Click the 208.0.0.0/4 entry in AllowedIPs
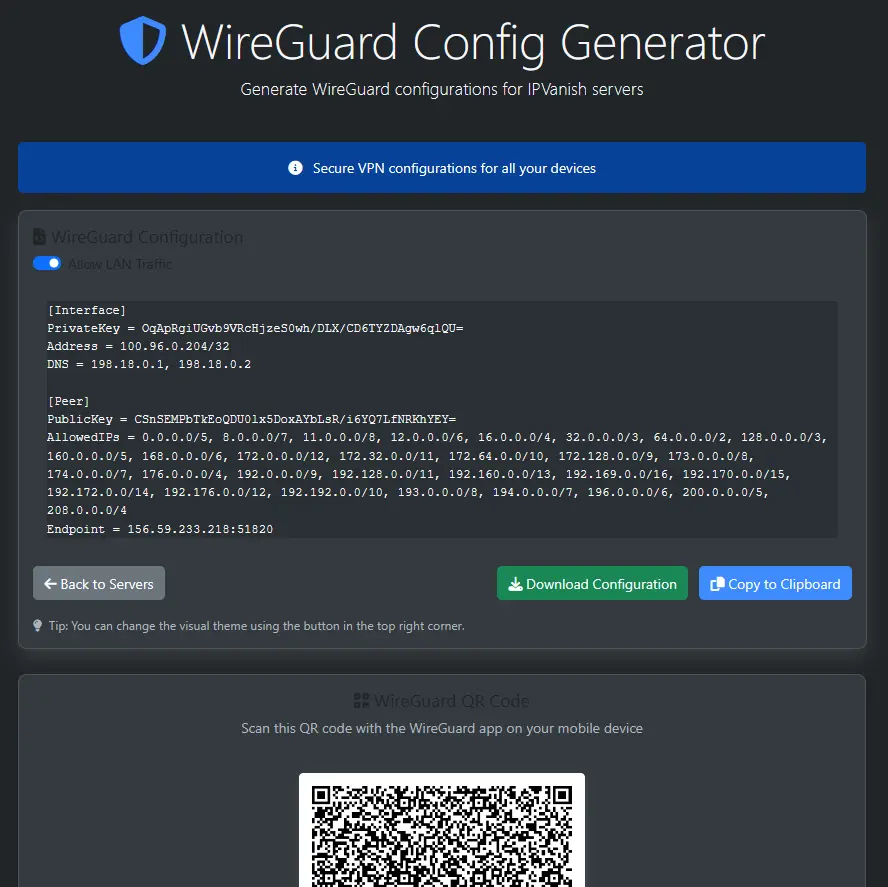Screen dimensions: 888x887 [x=87, y=510]
